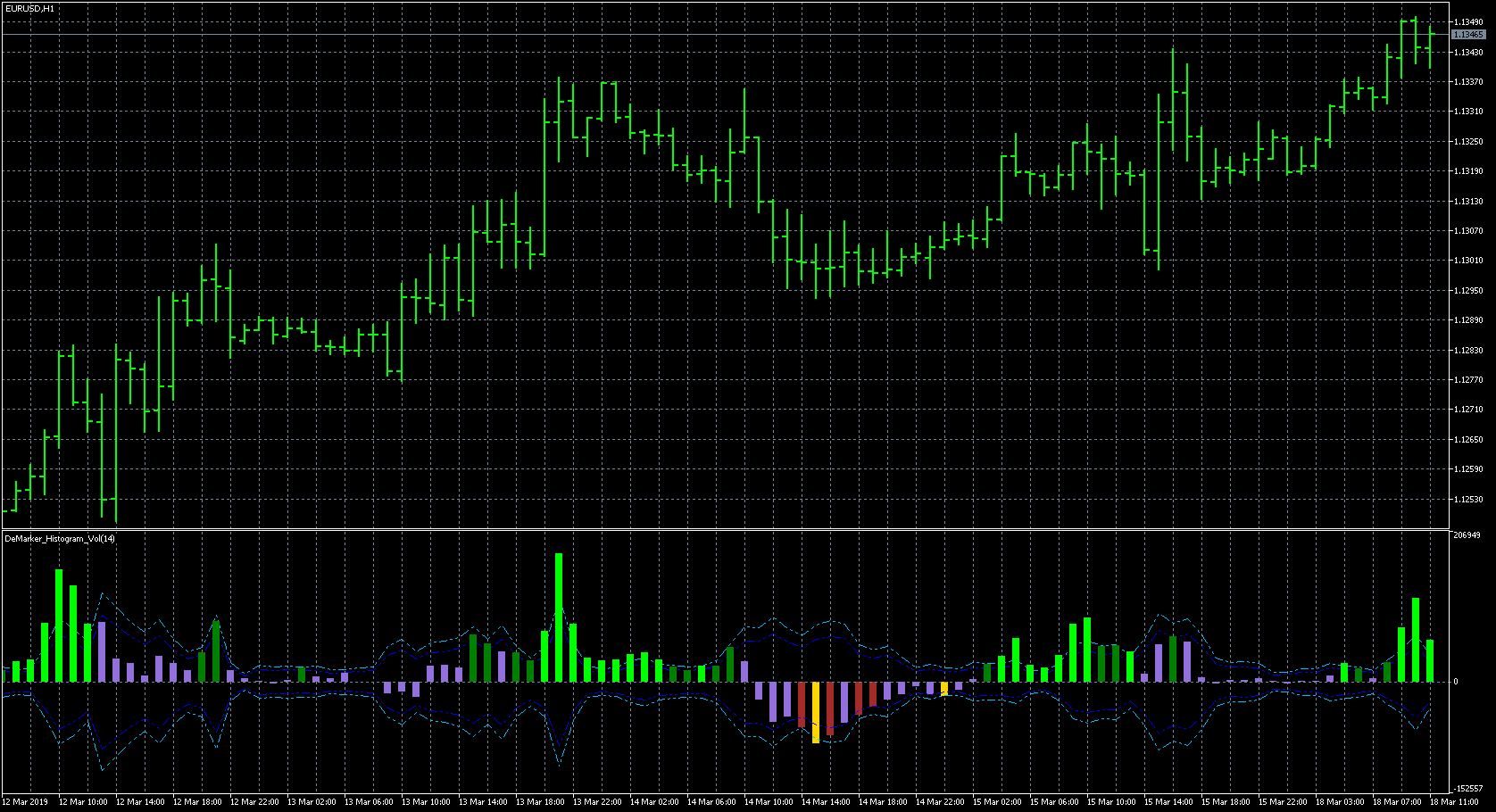Click the -152557 indicator scale value
This screenshot has height=812, width=1496.
[x=1468, y=789]
